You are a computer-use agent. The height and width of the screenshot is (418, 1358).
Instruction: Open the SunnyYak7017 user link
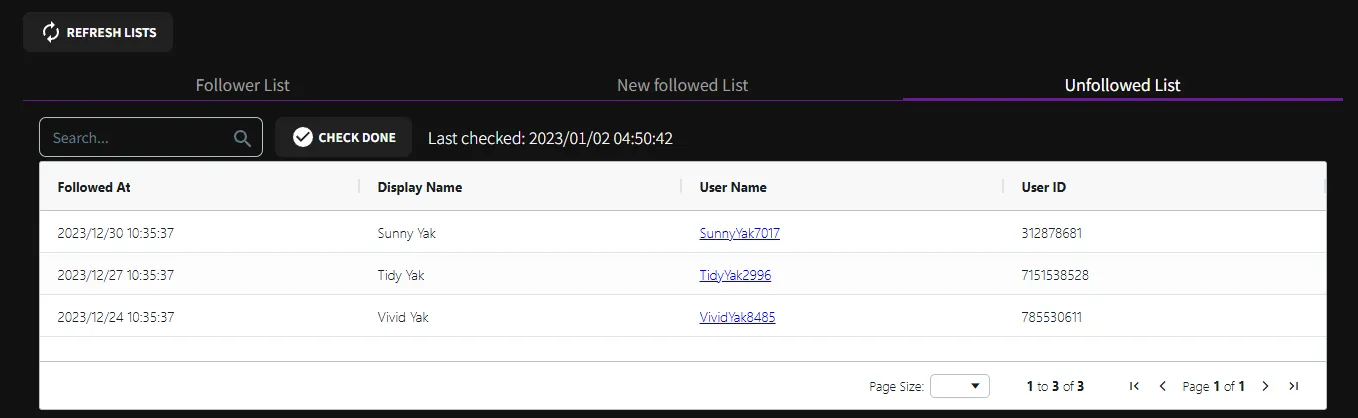(739, 233)
